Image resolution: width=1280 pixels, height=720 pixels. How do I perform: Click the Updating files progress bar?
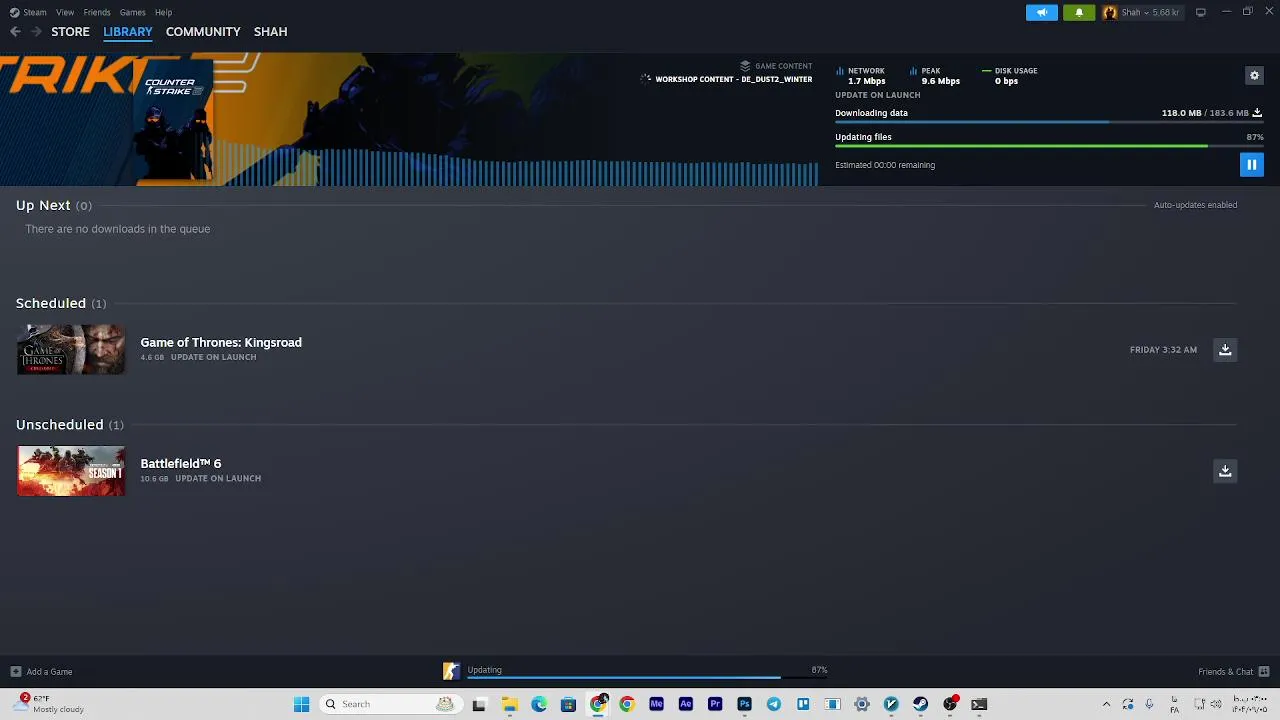pyautogui.click(x=1049, y=147)
